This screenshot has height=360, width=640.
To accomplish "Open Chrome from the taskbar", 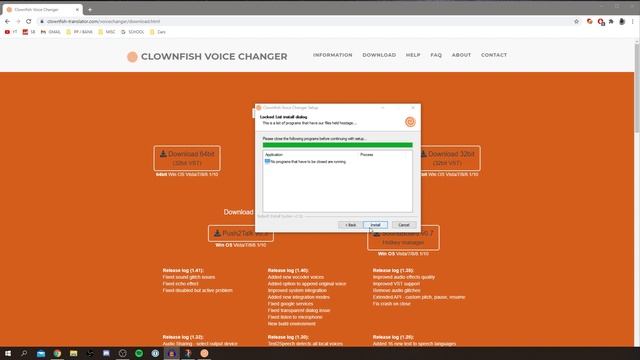I will click(x=57, y=353).
